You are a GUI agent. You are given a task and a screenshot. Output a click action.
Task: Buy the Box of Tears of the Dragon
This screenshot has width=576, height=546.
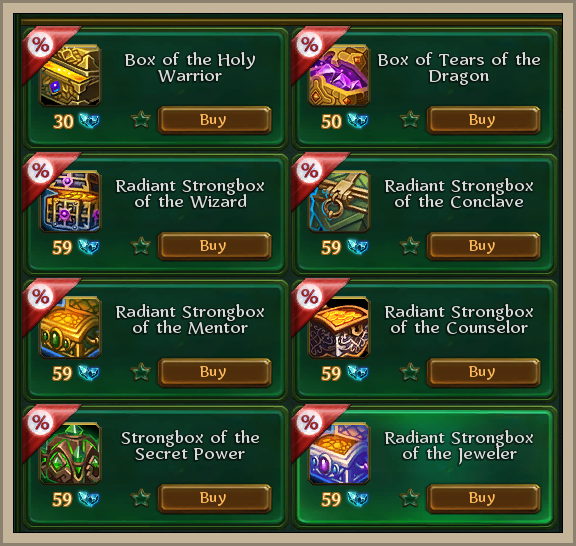pyautogui.click(x=483, y=120)
